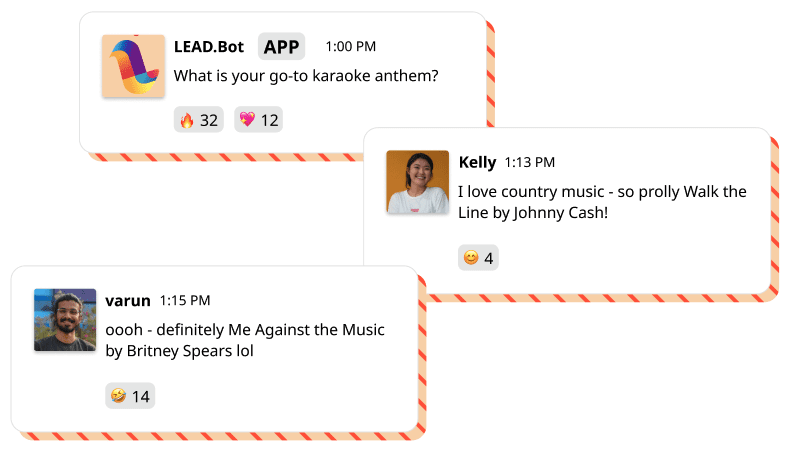This screenshot has width=790, height=451.
Task: Open Kelly's username link
Action: click(x=477, y=162)
